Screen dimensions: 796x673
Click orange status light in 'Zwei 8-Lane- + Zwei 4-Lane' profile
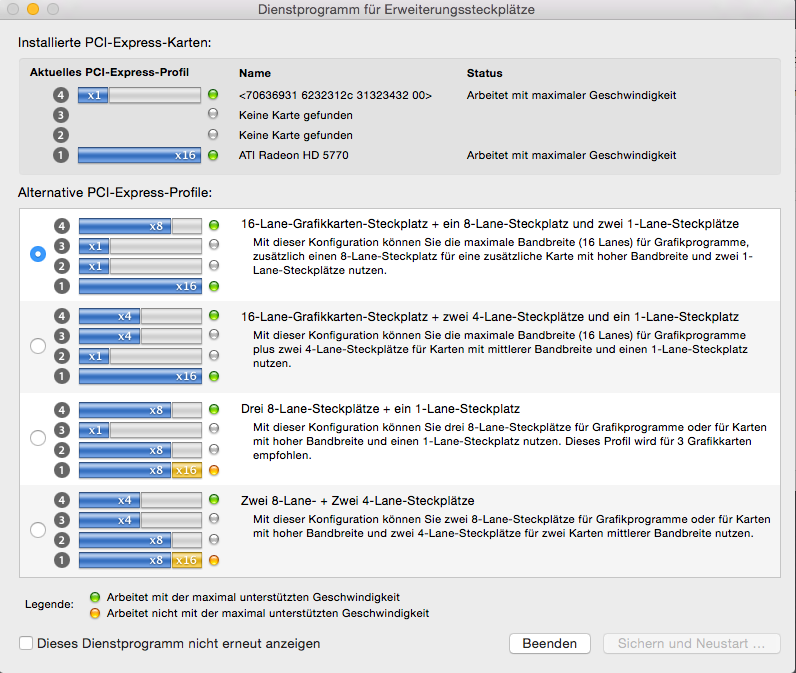(214, 560)
